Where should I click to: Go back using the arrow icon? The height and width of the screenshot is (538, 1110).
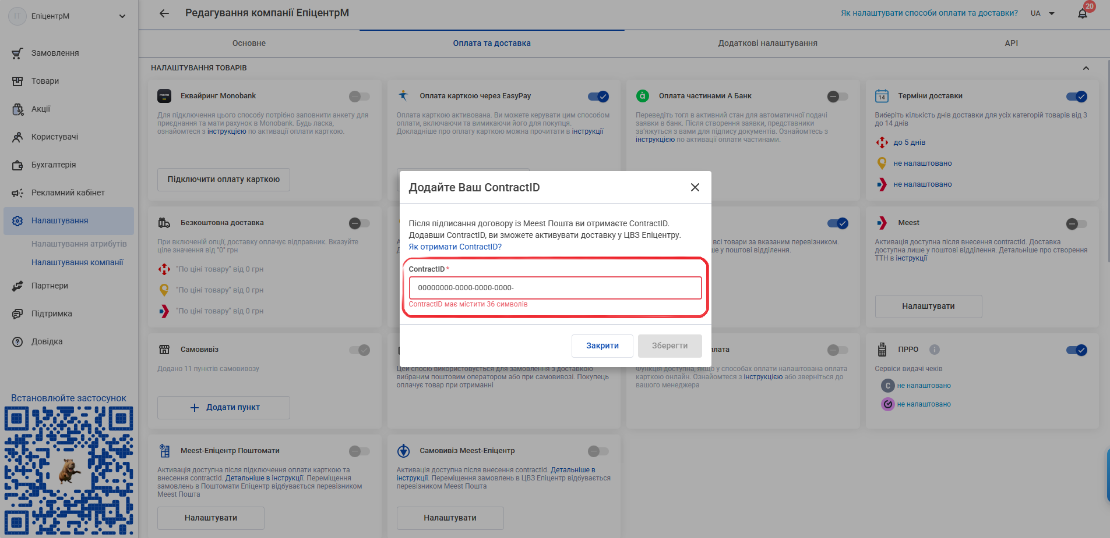[164, 13]
